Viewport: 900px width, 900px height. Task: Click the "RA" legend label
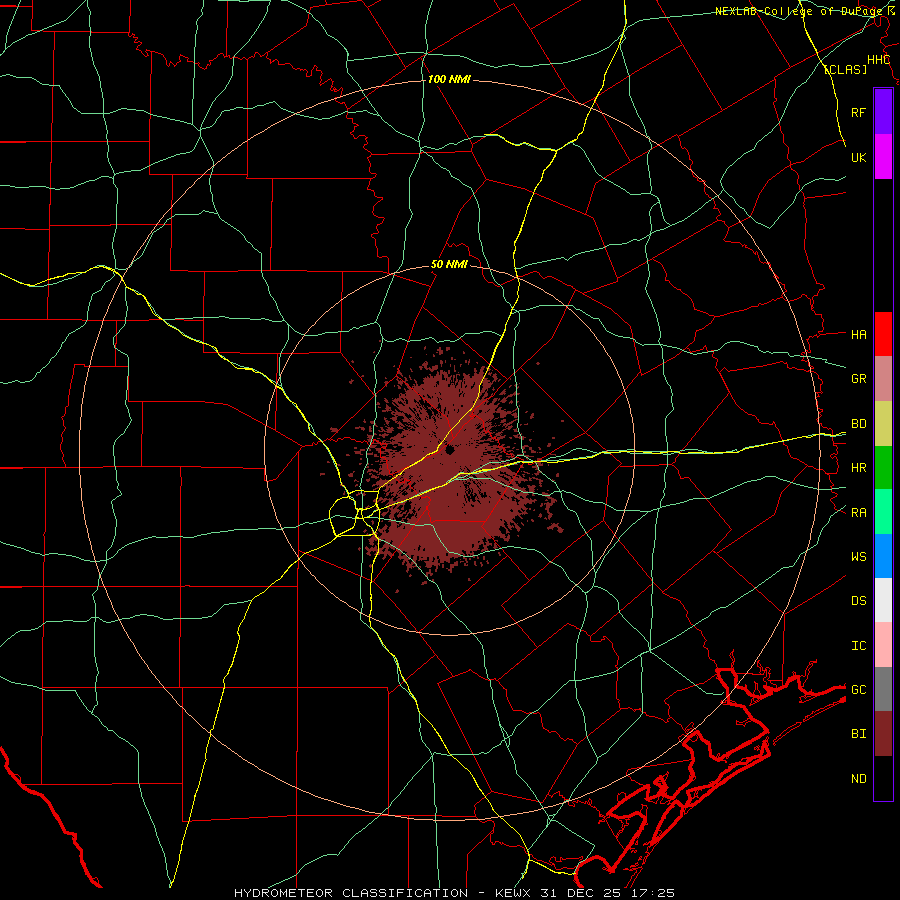pyautogui.click(x=858, y=512)
